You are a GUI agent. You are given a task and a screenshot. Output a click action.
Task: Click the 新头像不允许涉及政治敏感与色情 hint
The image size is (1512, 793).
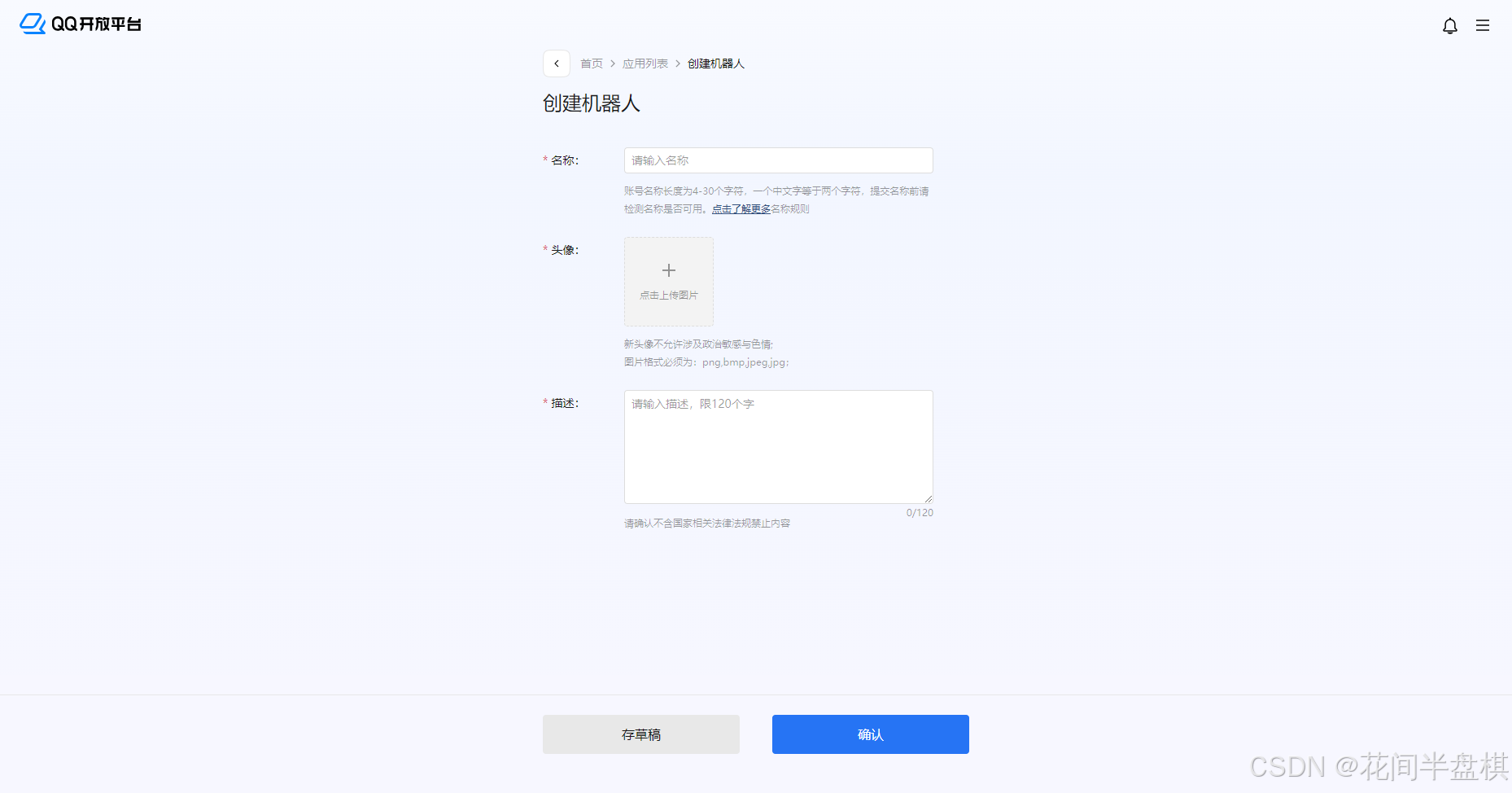tap(699, 344)
